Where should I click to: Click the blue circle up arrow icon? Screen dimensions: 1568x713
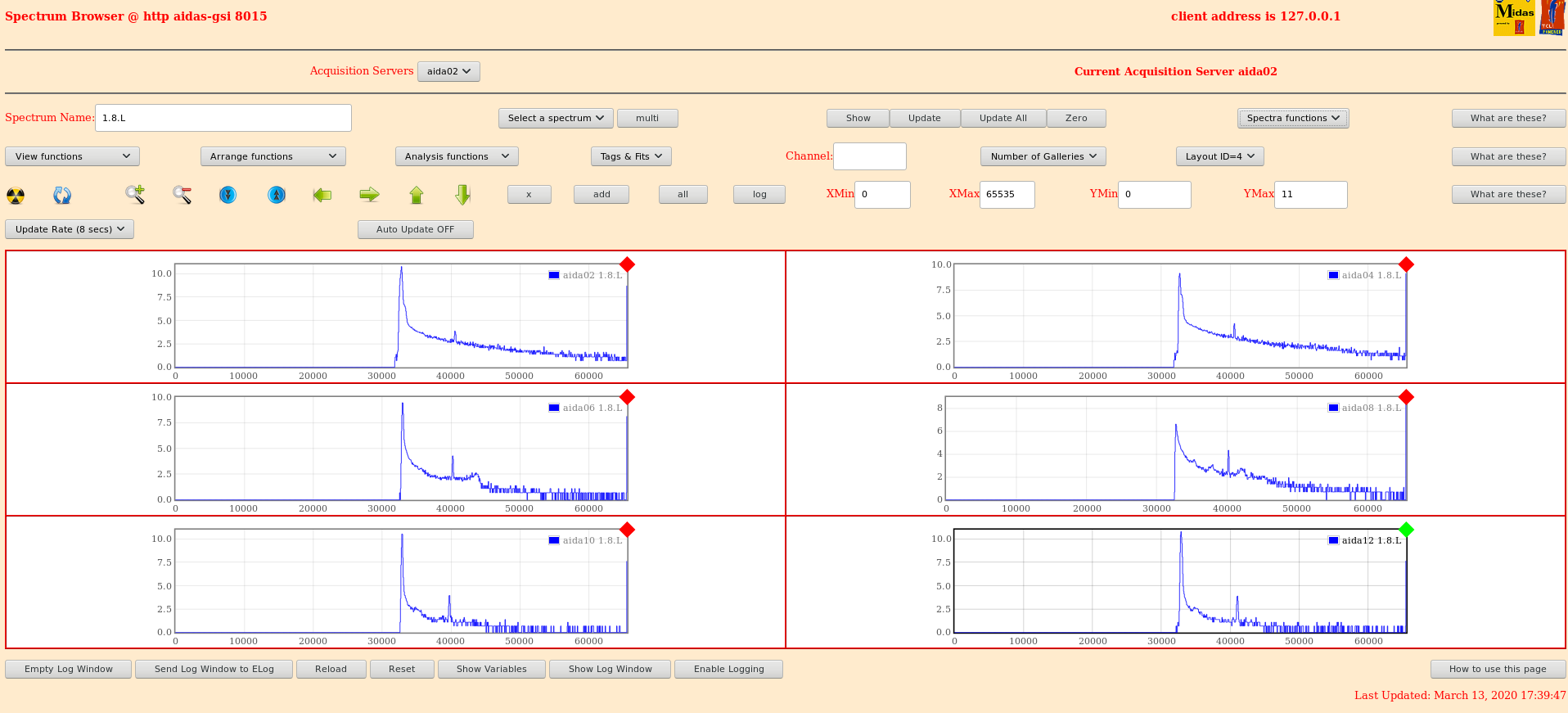click(x=277, y=195)
